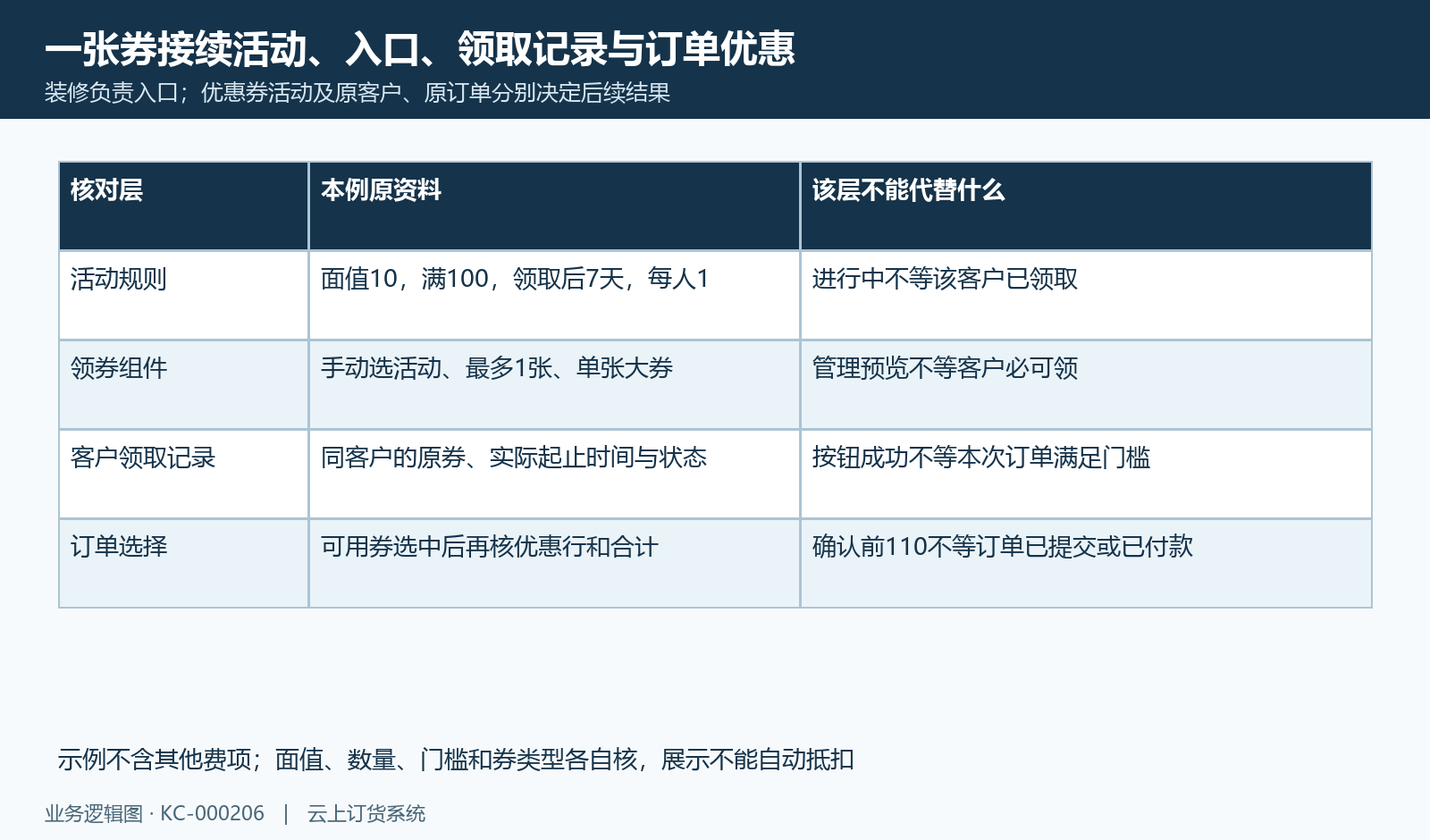Click the cell 确认前110不等订单已提交或已付款

pyautogui.click(x=1086, y=564)
